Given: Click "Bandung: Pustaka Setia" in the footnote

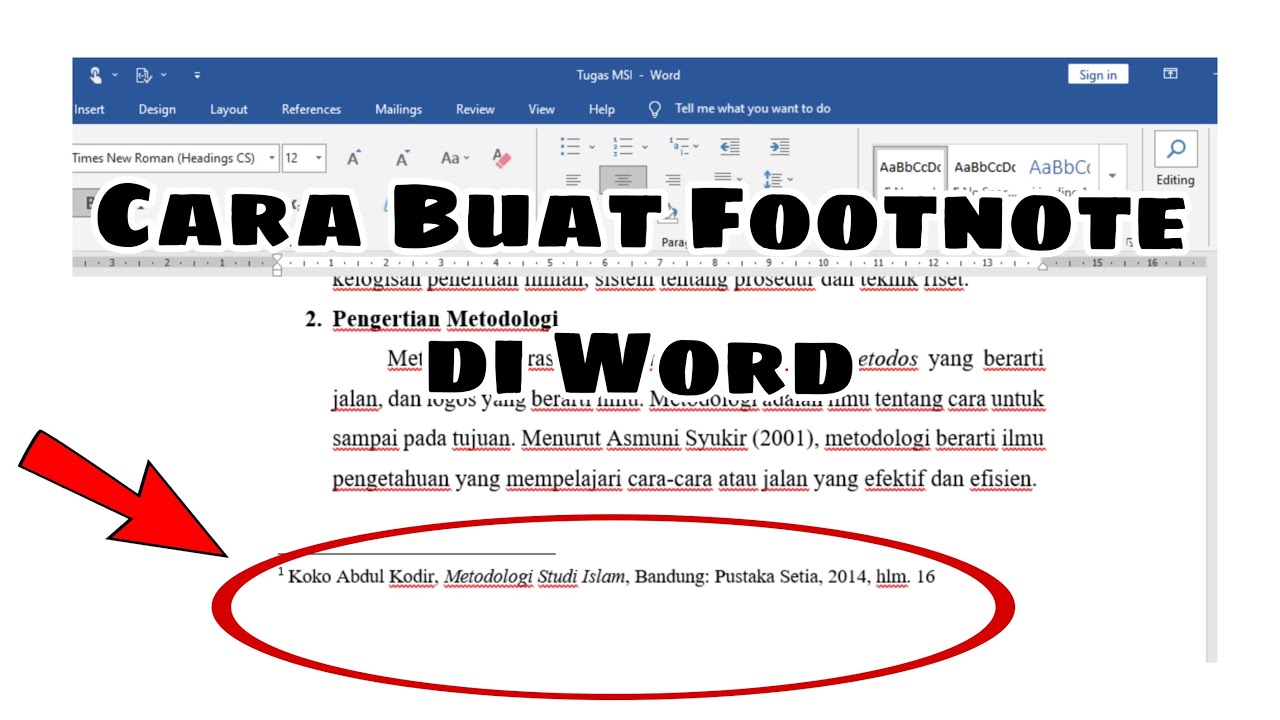Looking at the screenshot, I should point(728,577).
